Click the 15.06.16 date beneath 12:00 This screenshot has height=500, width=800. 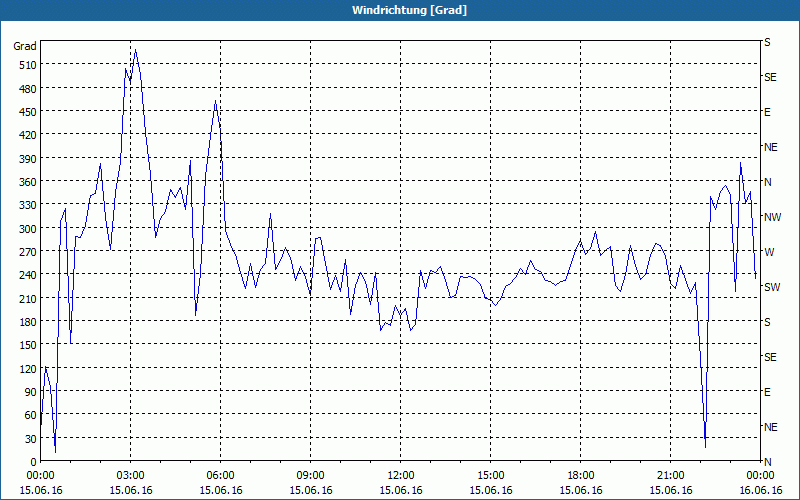(401, 490)
